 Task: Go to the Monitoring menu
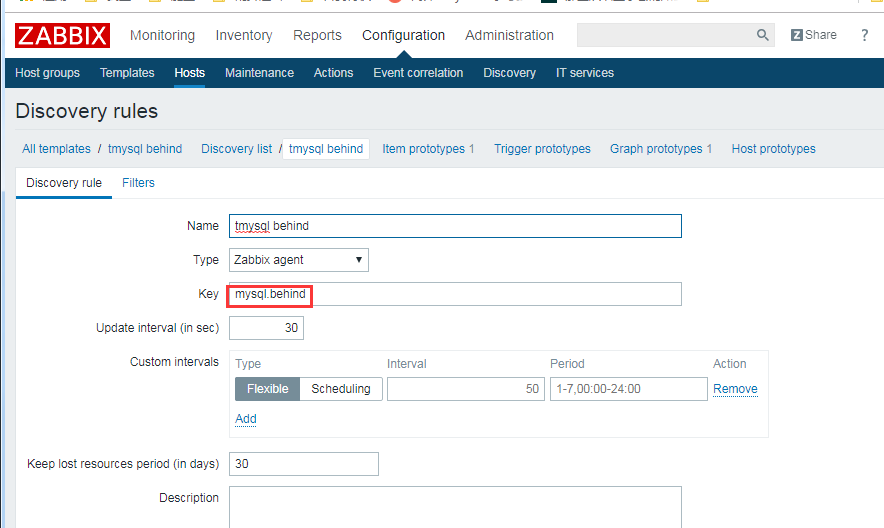162,35
